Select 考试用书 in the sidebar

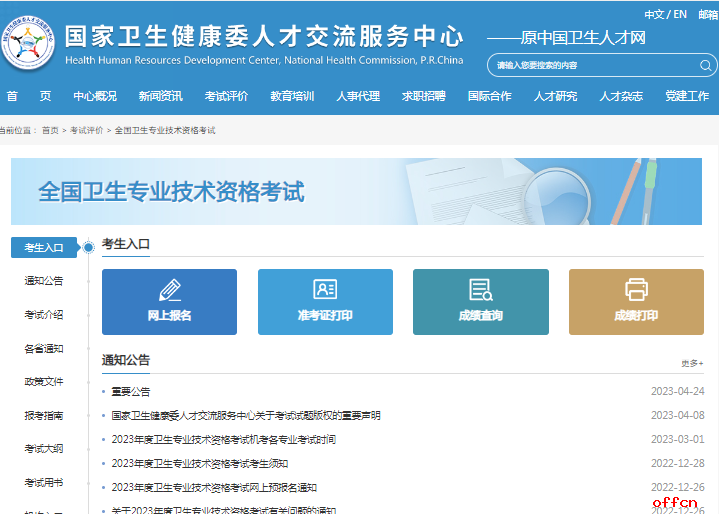44,482
